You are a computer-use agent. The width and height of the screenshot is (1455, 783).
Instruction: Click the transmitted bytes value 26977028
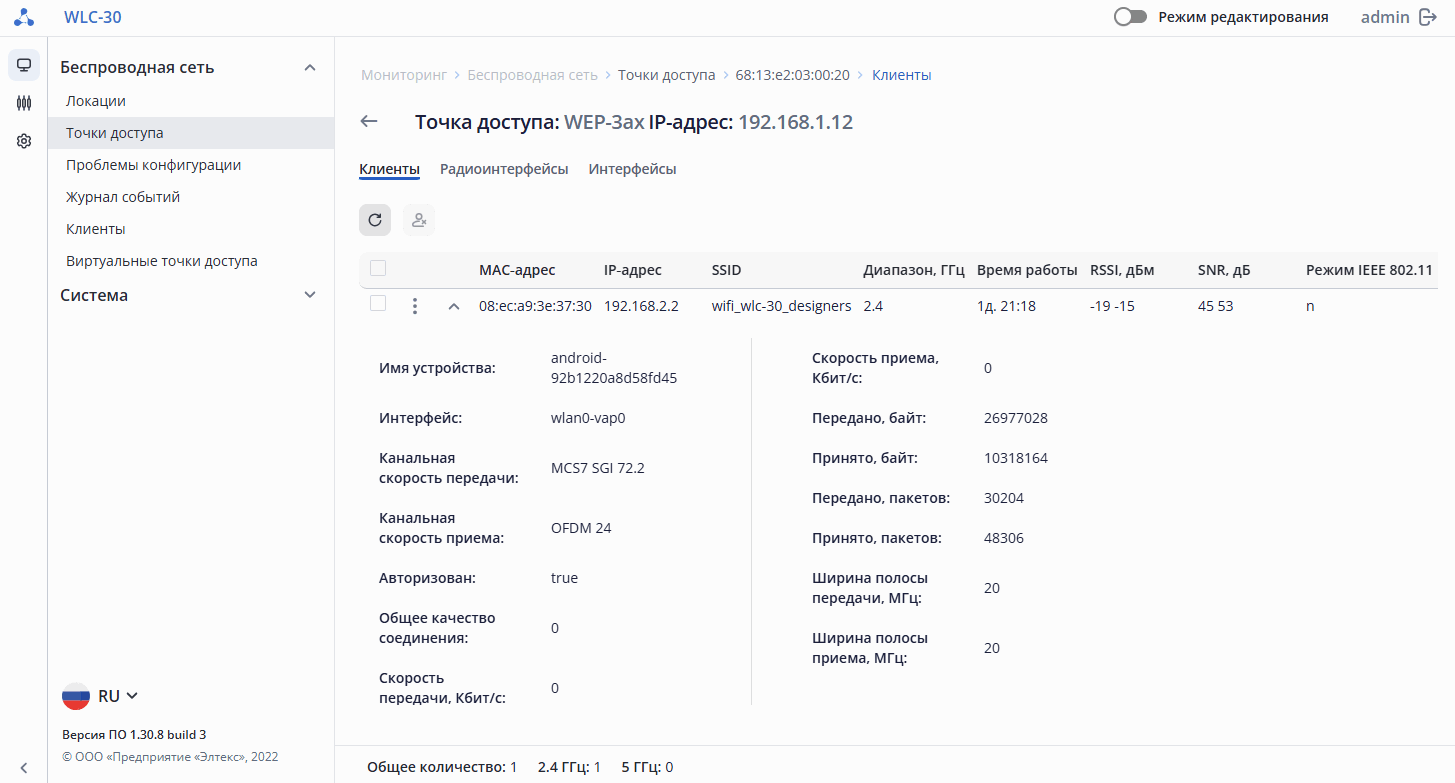point(1016,418)
